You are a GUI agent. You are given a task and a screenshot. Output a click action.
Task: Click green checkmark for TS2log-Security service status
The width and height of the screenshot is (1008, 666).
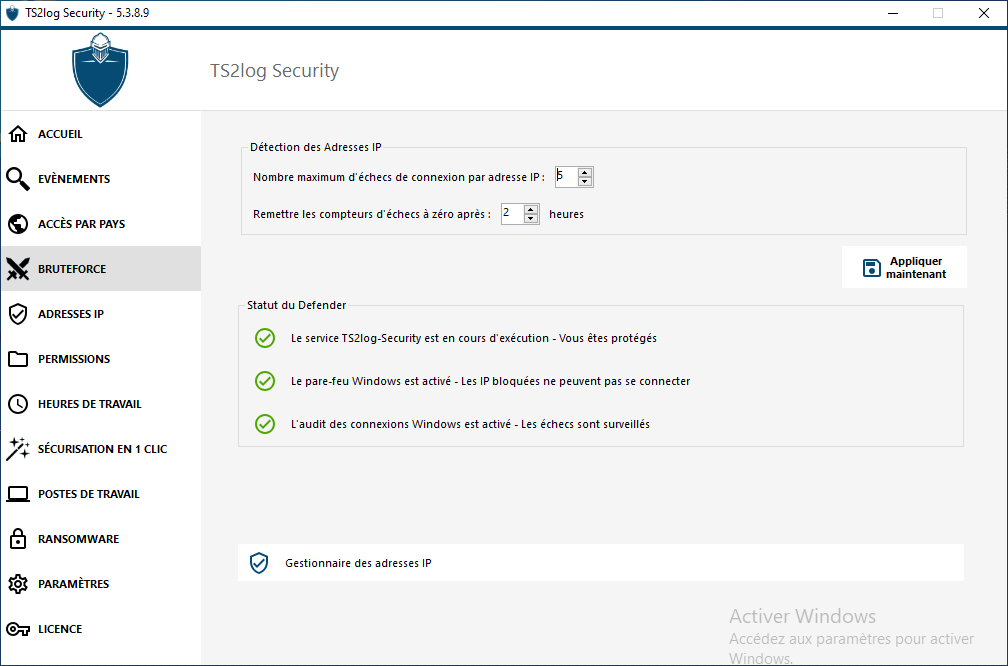pyautogui.click(x=265, y=338)
